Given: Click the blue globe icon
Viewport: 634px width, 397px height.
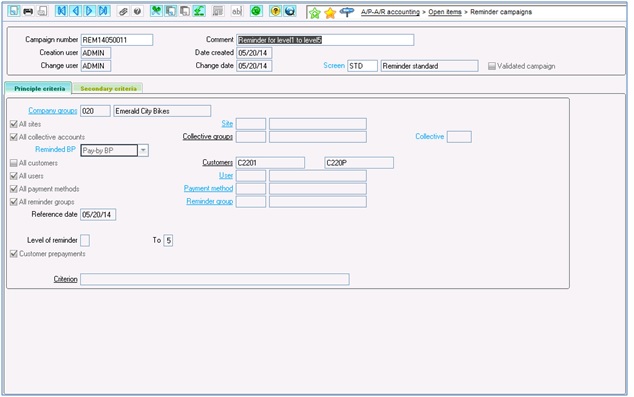Looking at the screenshot, I should (x=290, y=11).
